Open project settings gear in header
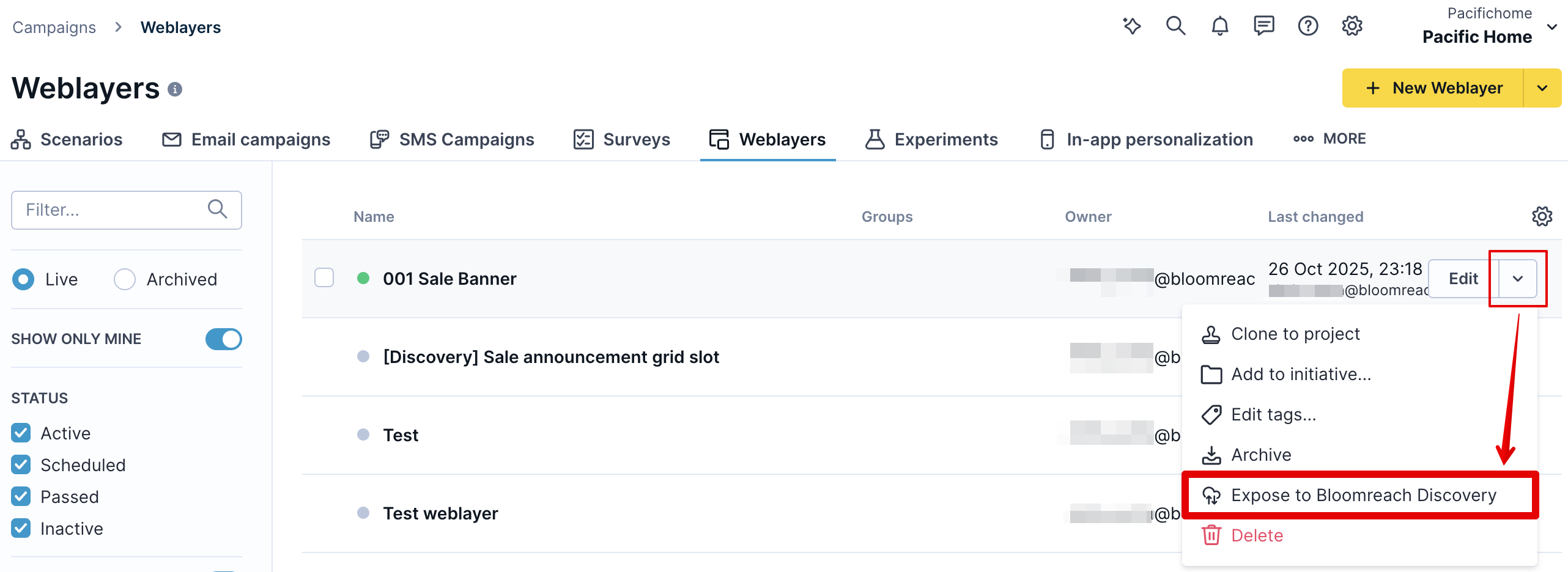1568x572 pixels. point(1352,26)
